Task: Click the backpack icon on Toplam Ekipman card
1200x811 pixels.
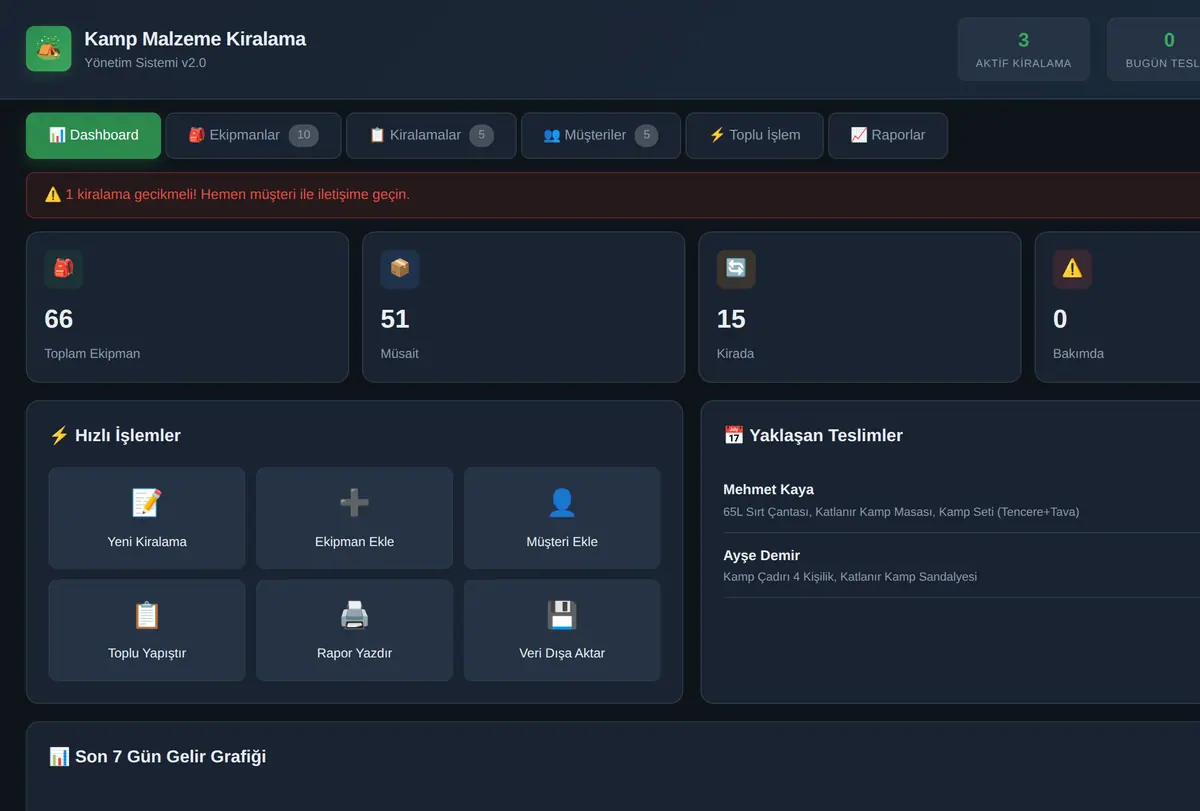Action: [64, 269]
